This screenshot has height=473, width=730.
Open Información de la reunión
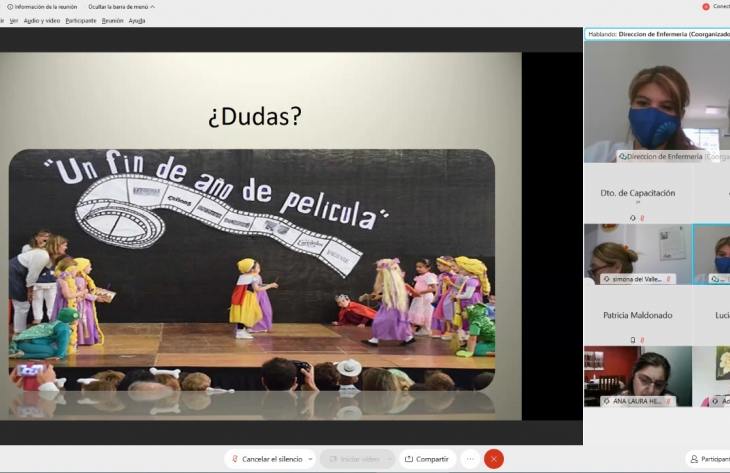[42, 7]
